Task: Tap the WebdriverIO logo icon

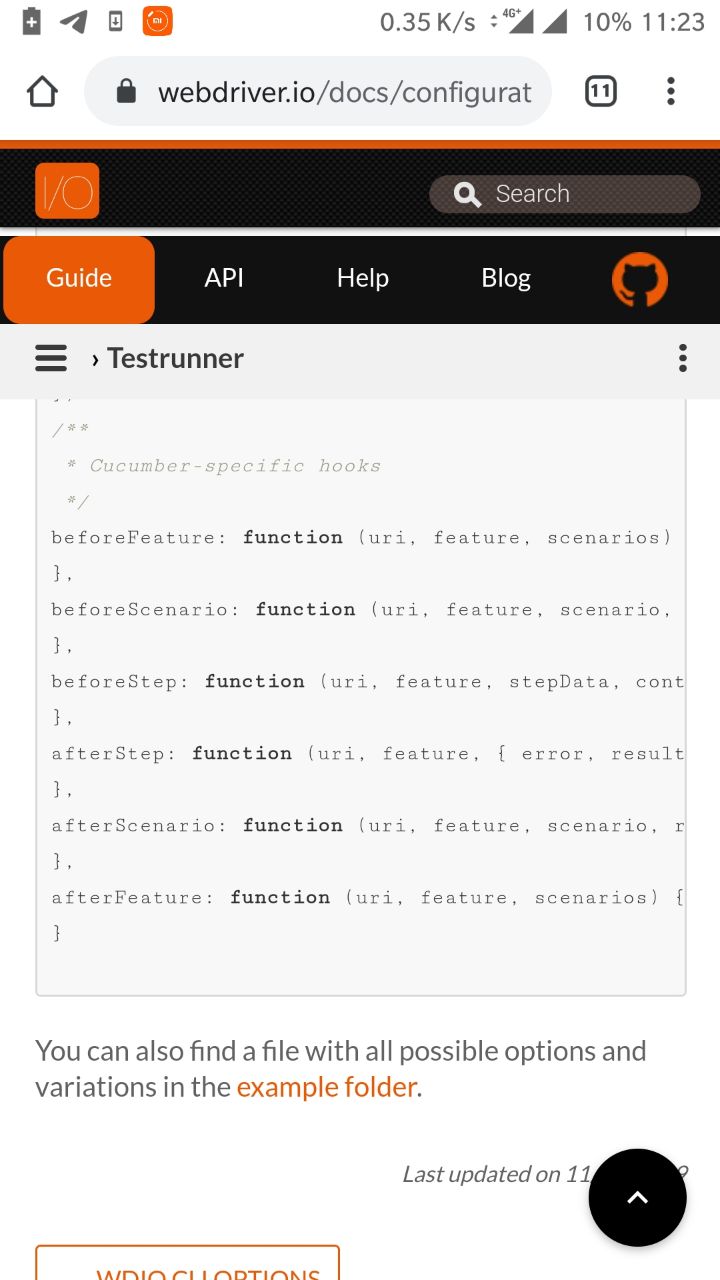Action: pyautogui.click(x=67, y=191)
